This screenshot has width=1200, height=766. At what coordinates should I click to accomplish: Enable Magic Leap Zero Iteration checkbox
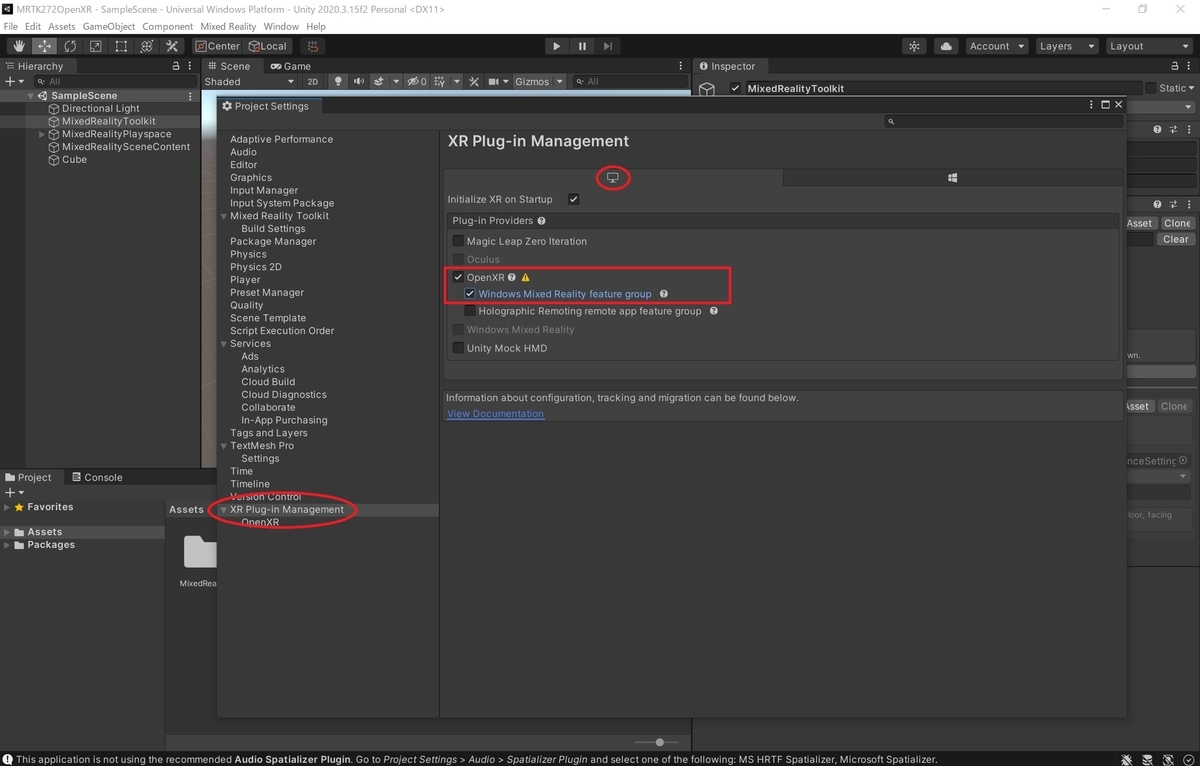[x=458, y=241]
